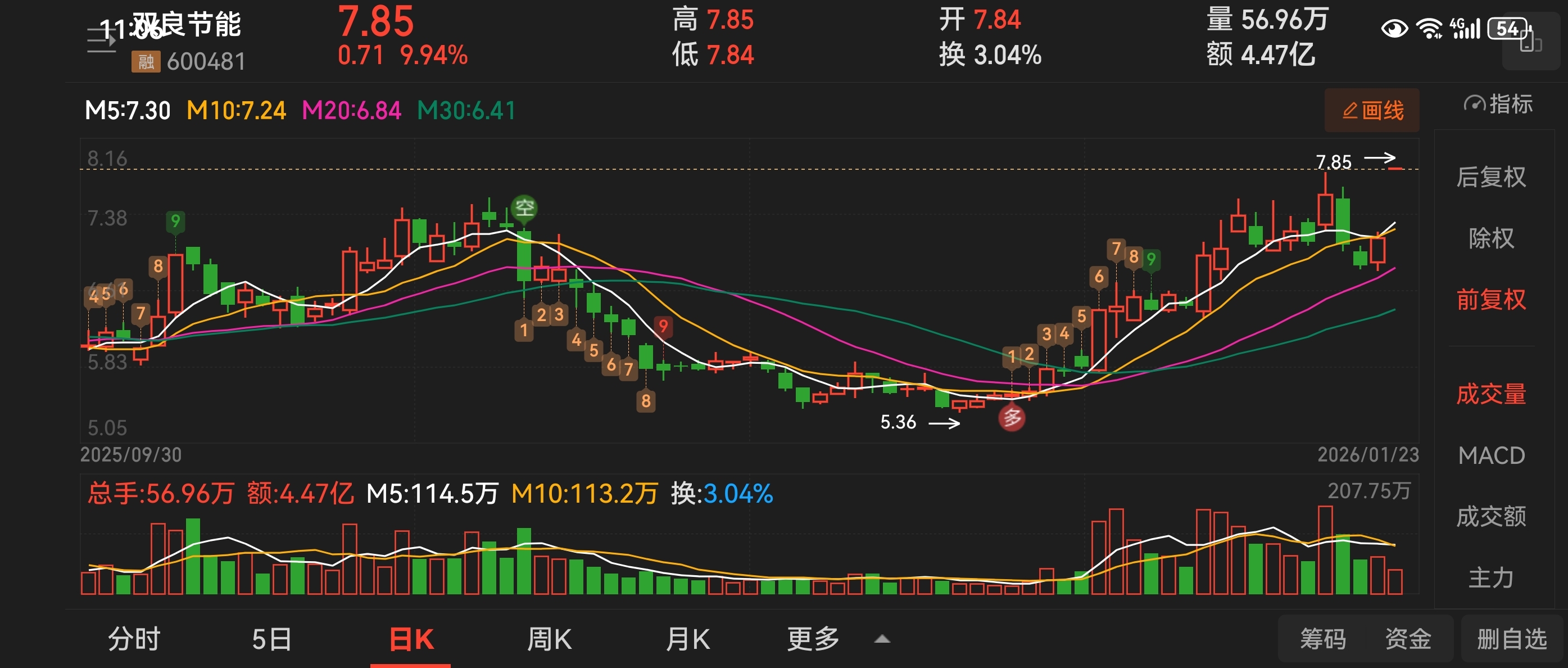
Task: Switch to the 分时 intraday tab
Action: [134, 639]
